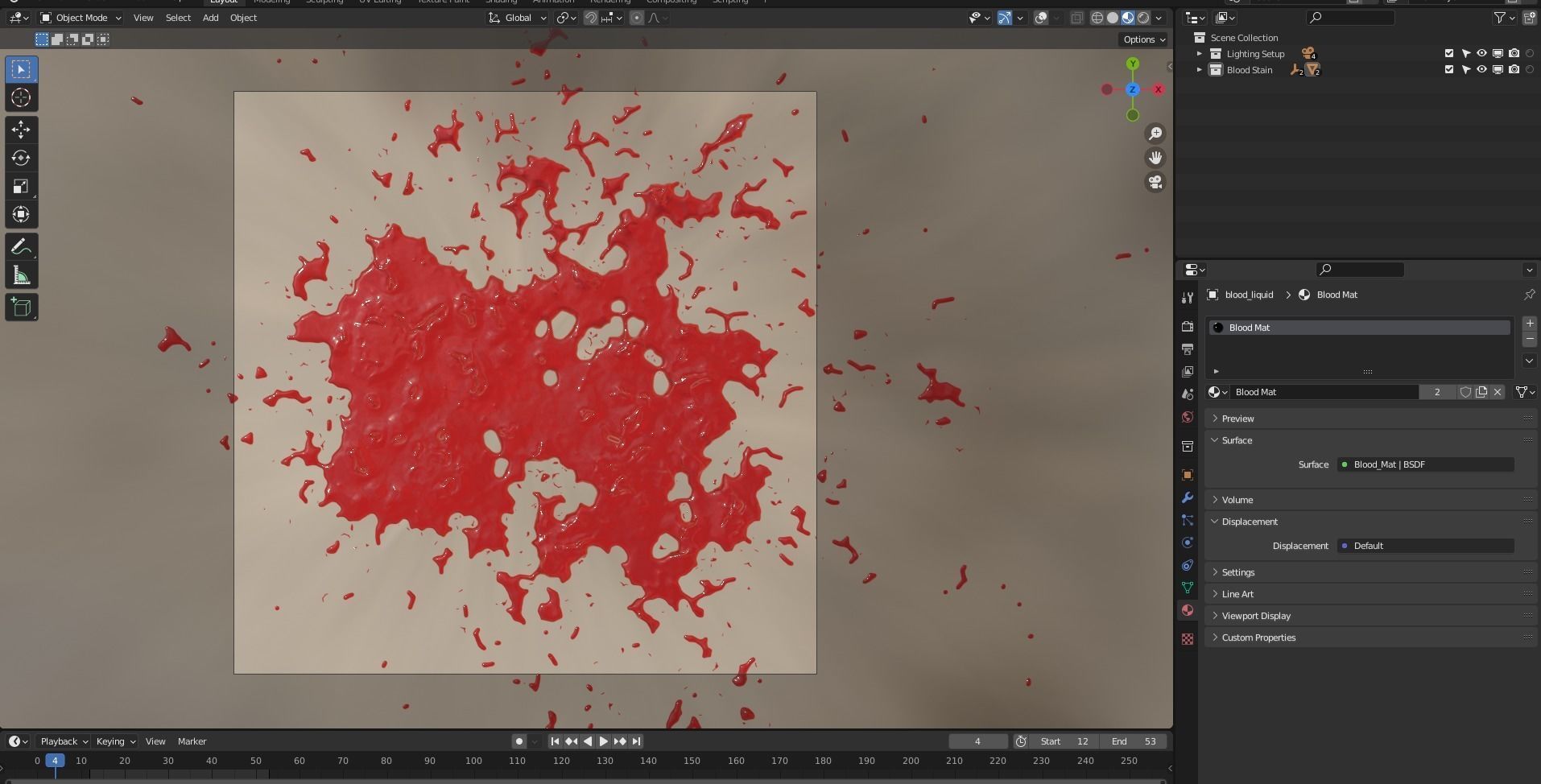Image resolution: width=1541 pixels, height=784 pixels.
Task: Open the Render properties tab
Action: (1187, 326)
